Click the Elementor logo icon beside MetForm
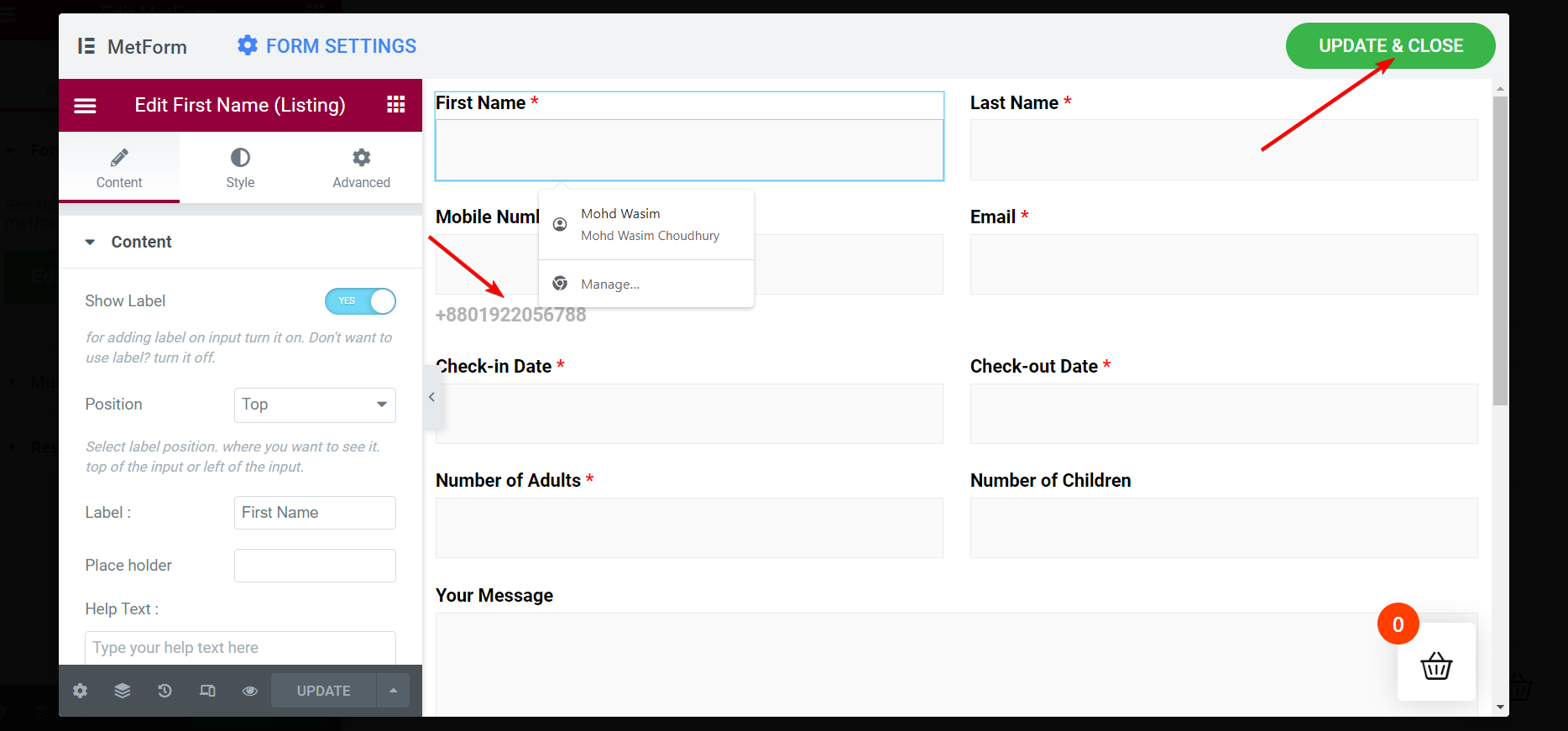Viewport: 1568px width, 731px height. [86, 46]
